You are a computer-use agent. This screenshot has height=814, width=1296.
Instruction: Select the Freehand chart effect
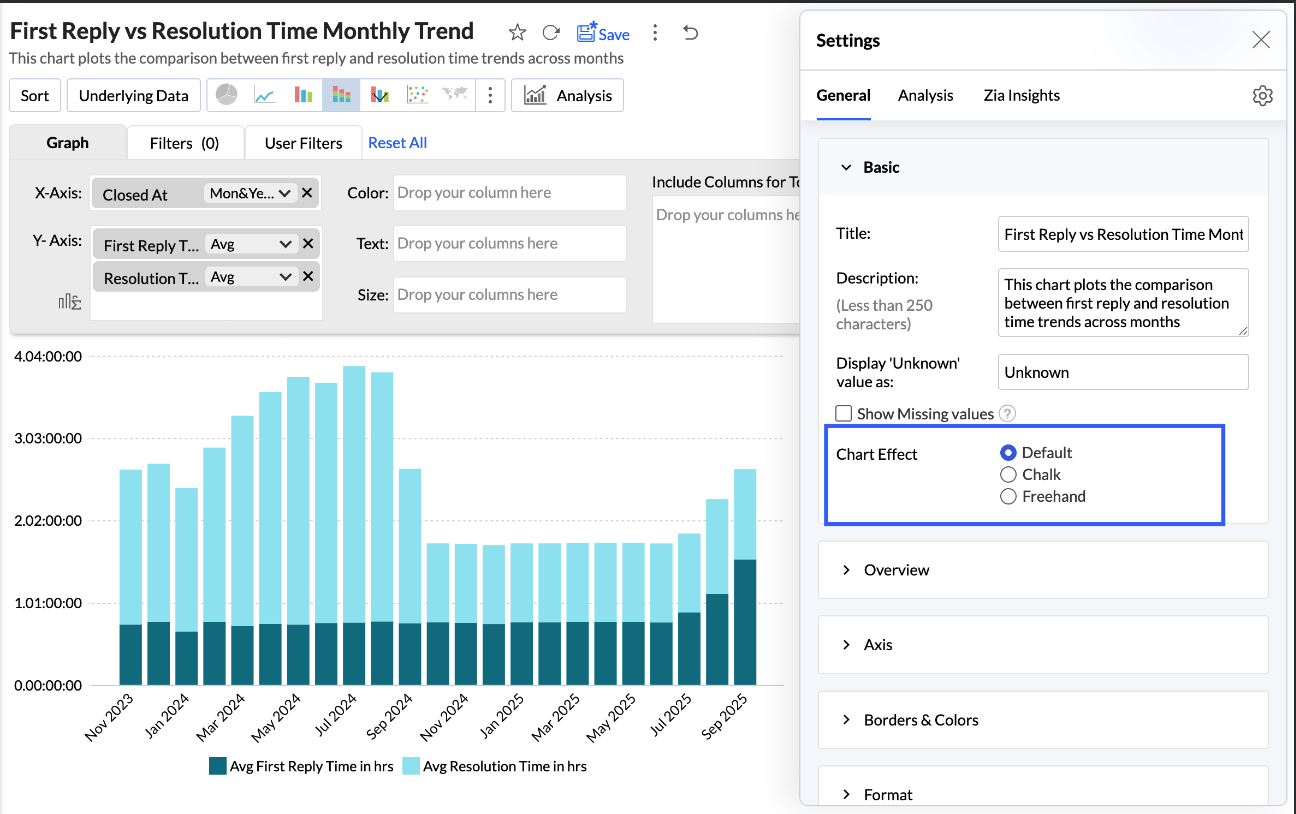point(1008,497)
